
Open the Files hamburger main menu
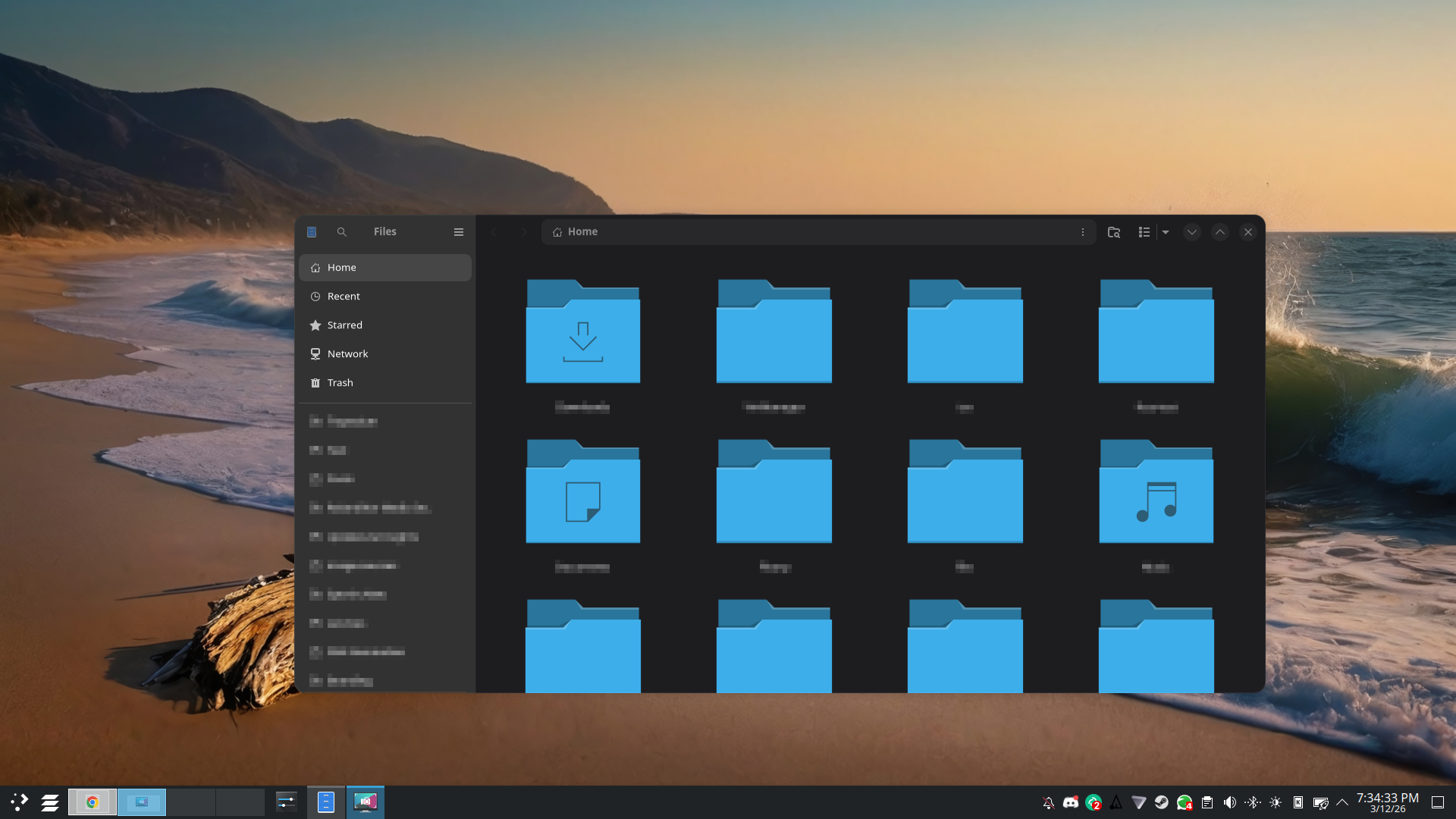(459, 232)
